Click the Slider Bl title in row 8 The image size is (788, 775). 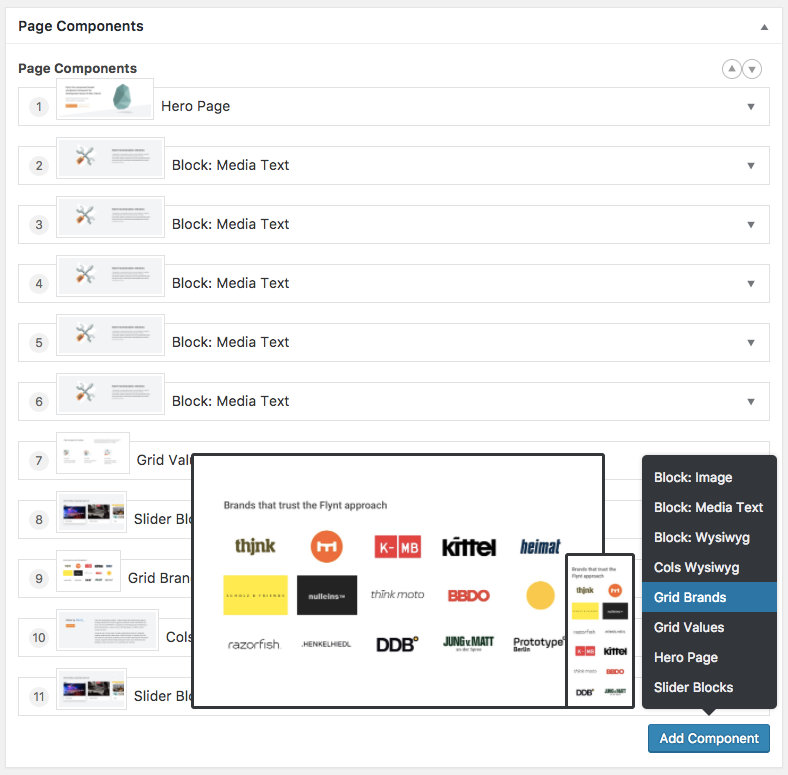[162, 519]
